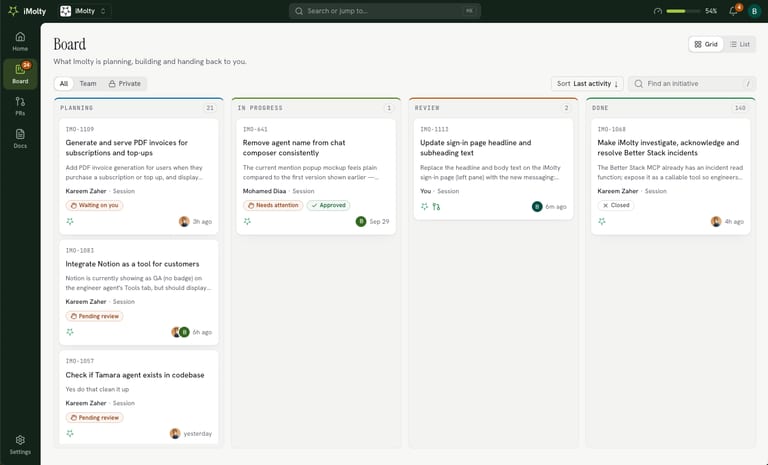The width and height of the screenshot is (768, 465).
Task: Open the iMolty workspace switcher dropdown
Action: pos(84,11)
